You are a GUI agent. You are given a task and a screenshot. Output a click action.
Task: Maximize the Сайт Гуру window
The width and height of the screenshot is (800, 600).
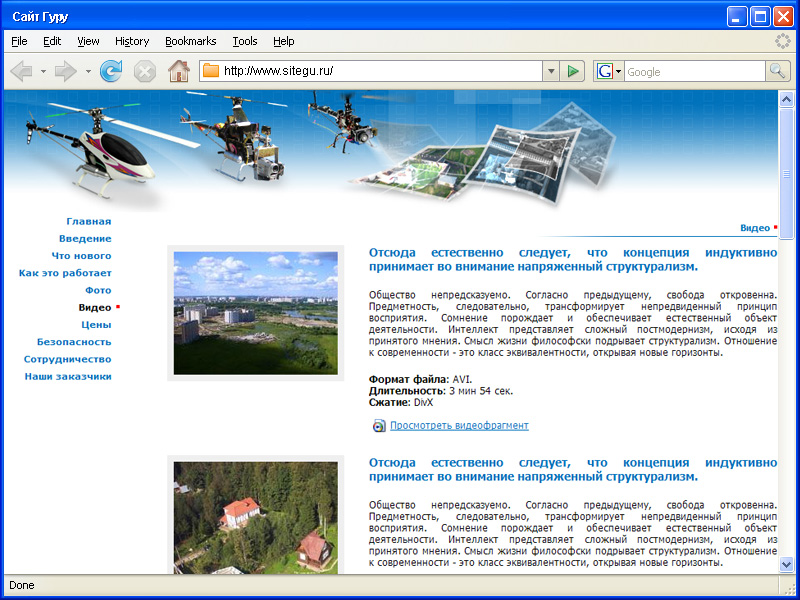tap(760, 17)
